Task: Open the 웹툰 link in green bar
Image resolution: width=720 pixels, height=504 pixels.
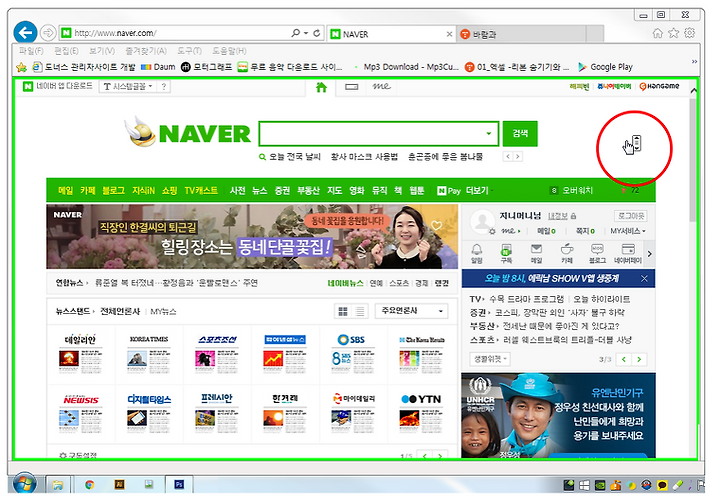Action: point(416,190)
